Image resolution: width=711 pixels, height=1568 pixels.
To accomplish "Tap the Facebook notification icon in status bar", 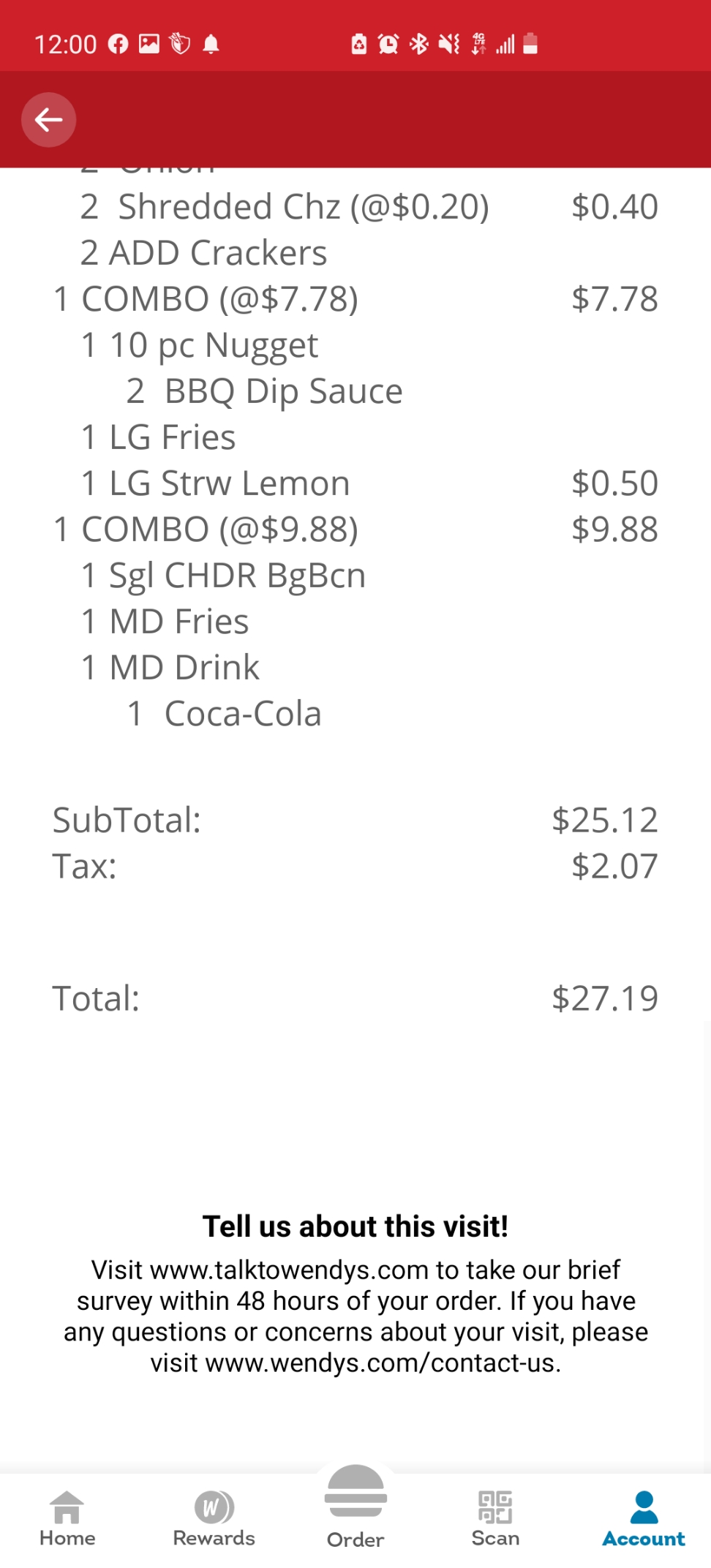I will click(x=118, y=45).
